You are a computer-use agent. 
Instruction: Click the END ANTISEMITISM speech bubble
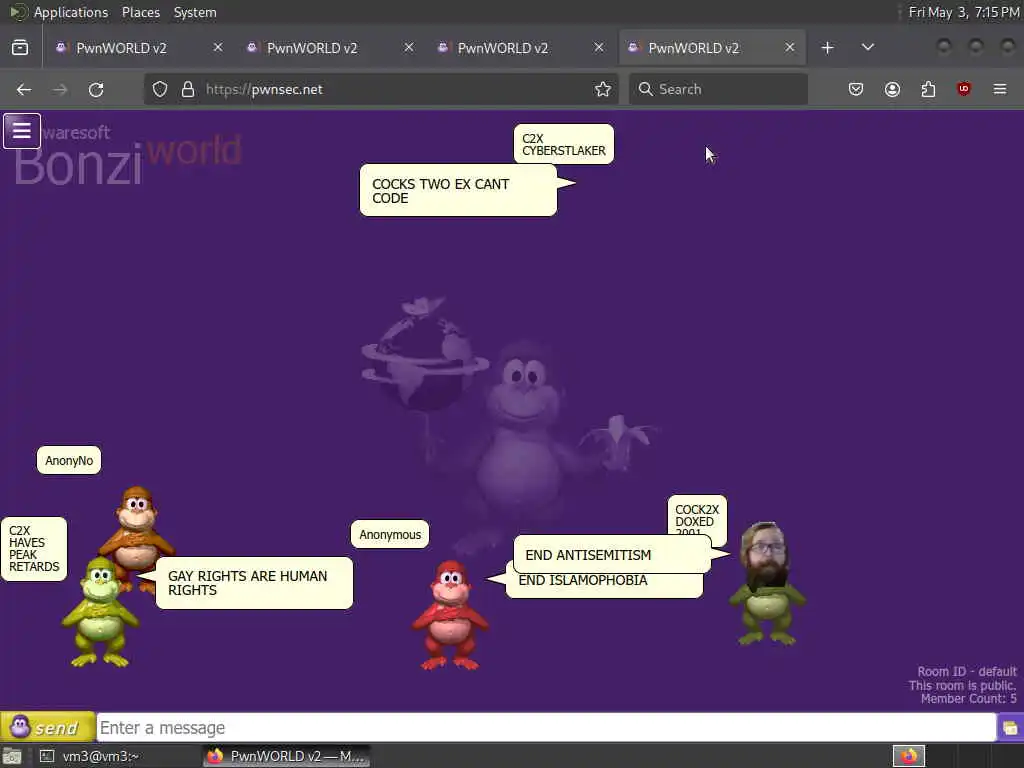(613, 555)
